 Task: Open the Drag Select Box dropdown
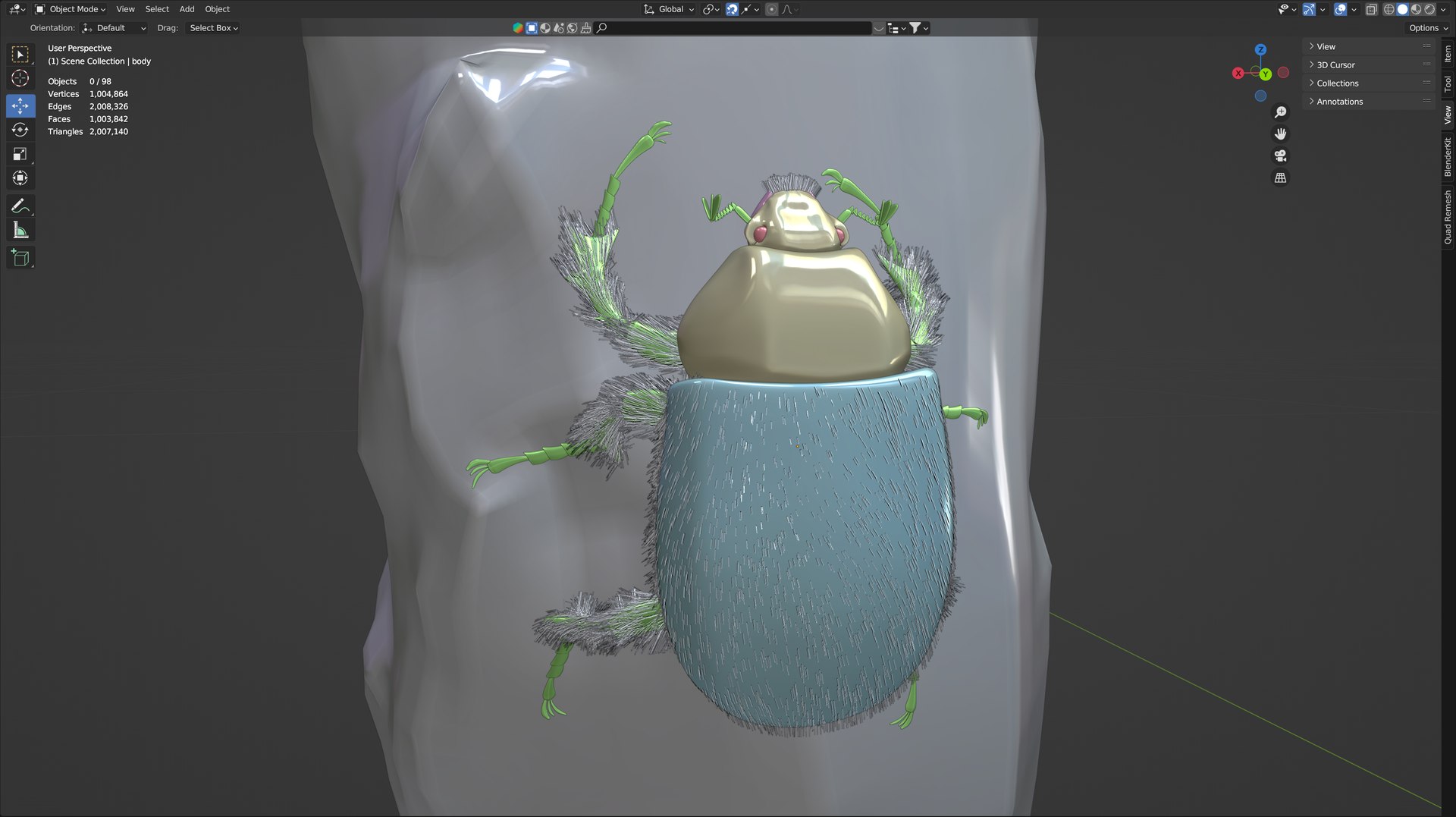(x=213, y=28)
